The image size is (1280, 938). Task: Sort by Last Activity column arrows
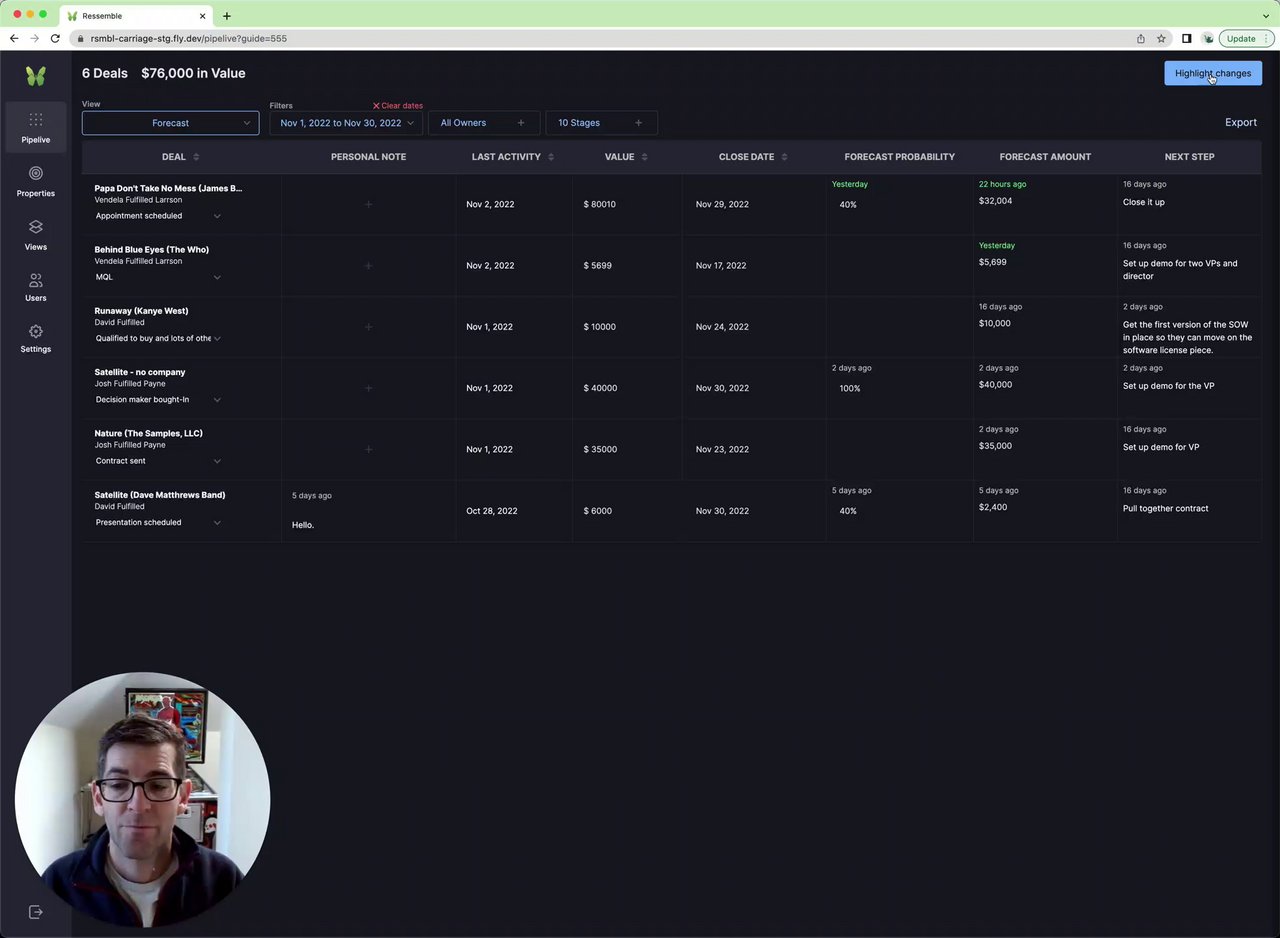tap(551, 157)
